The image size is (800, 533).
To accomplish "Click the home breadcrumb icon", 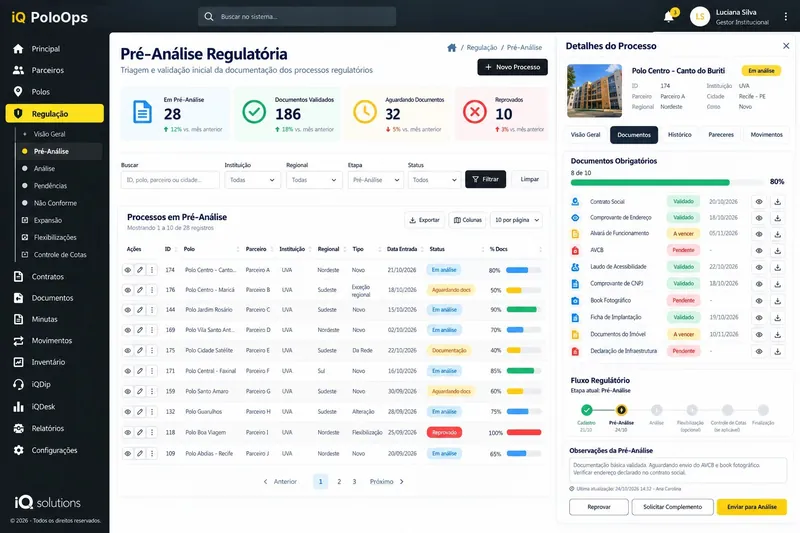I will pyautogui.click(x=452, y=47).
